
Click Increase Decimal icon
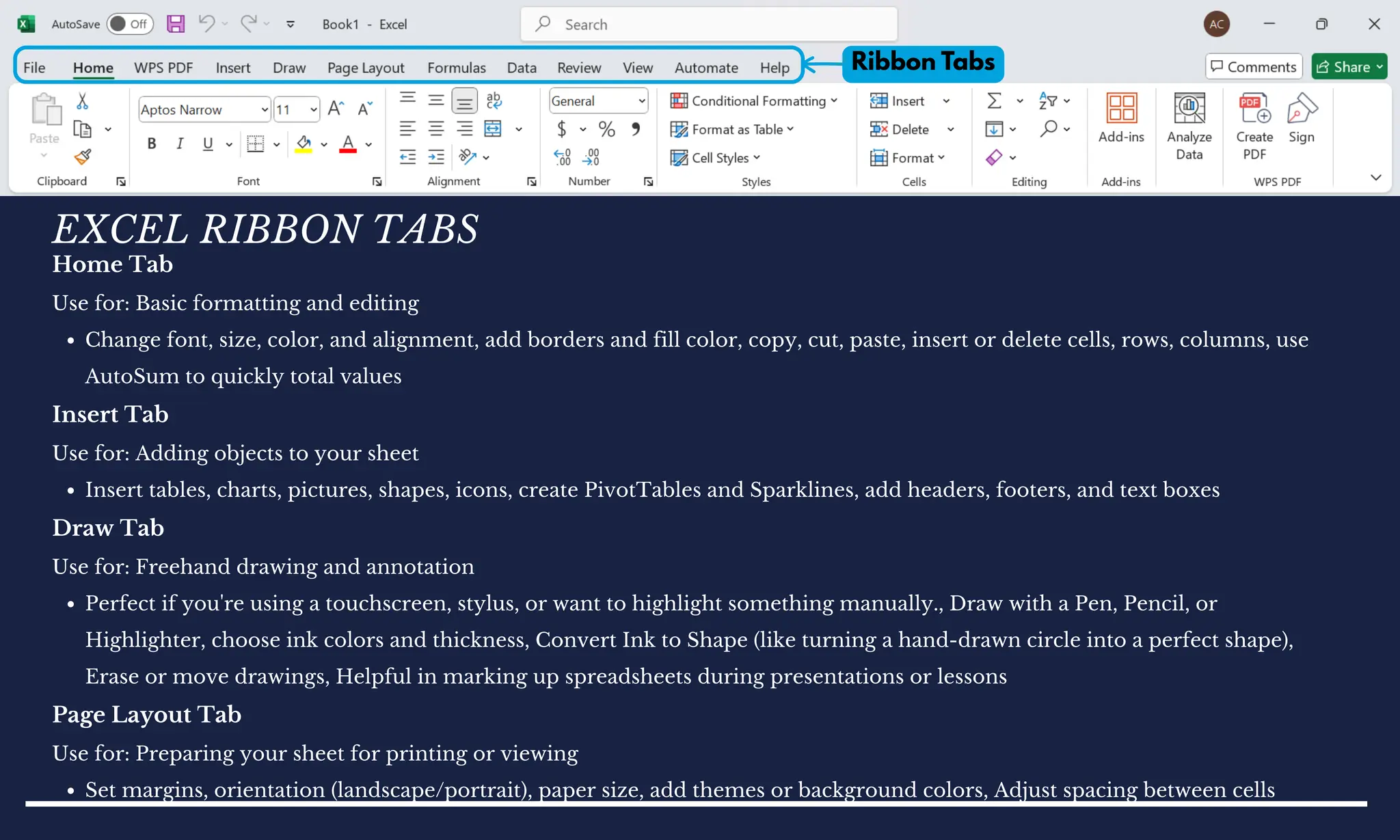coord(562,157)
